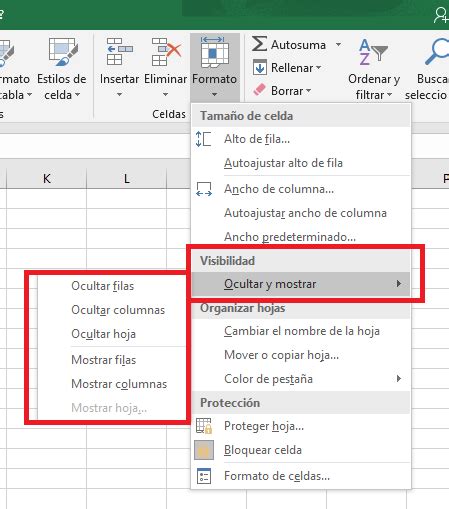Open the Formato cells button

point(215,67)
